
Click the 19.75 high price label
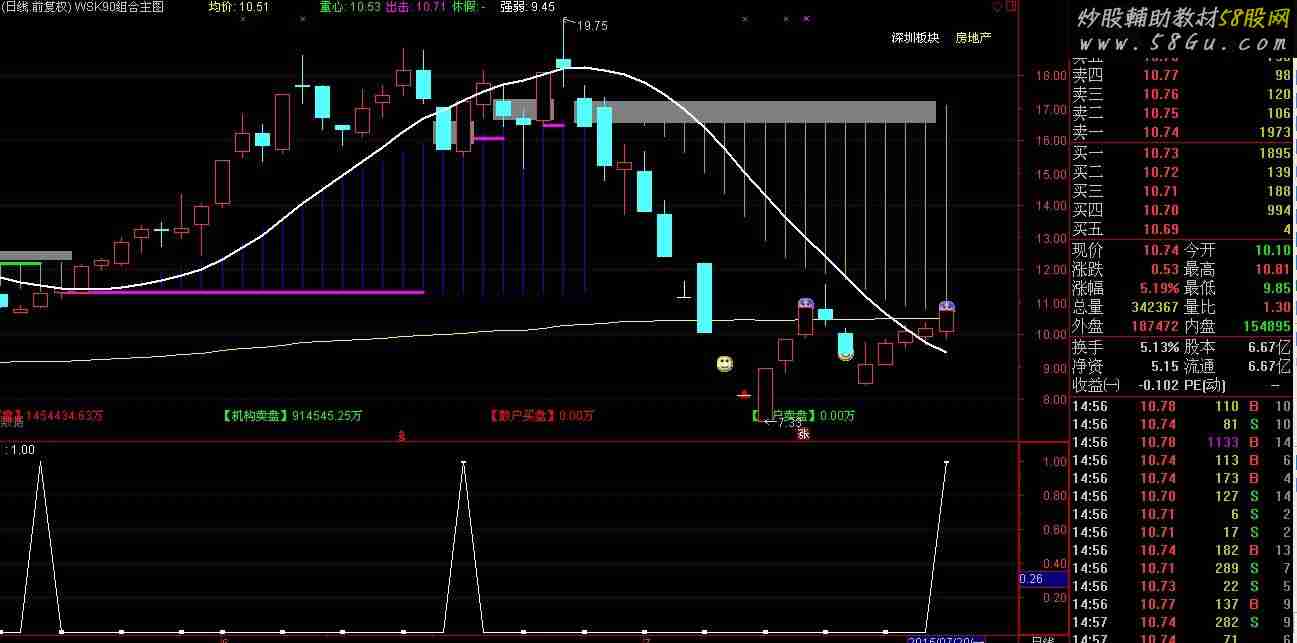[x=593, y=26]
